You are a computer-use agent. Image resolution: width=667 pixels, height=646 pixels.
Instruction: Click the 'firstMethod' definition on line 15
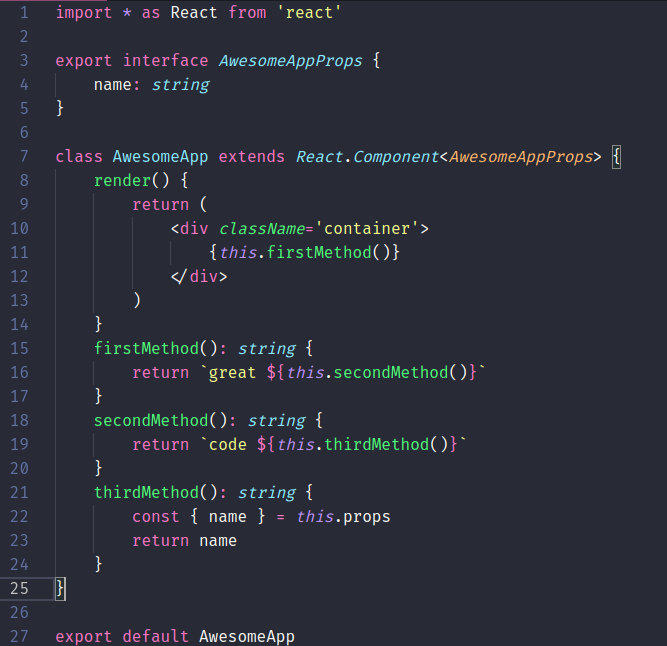(x=146, y=348)
